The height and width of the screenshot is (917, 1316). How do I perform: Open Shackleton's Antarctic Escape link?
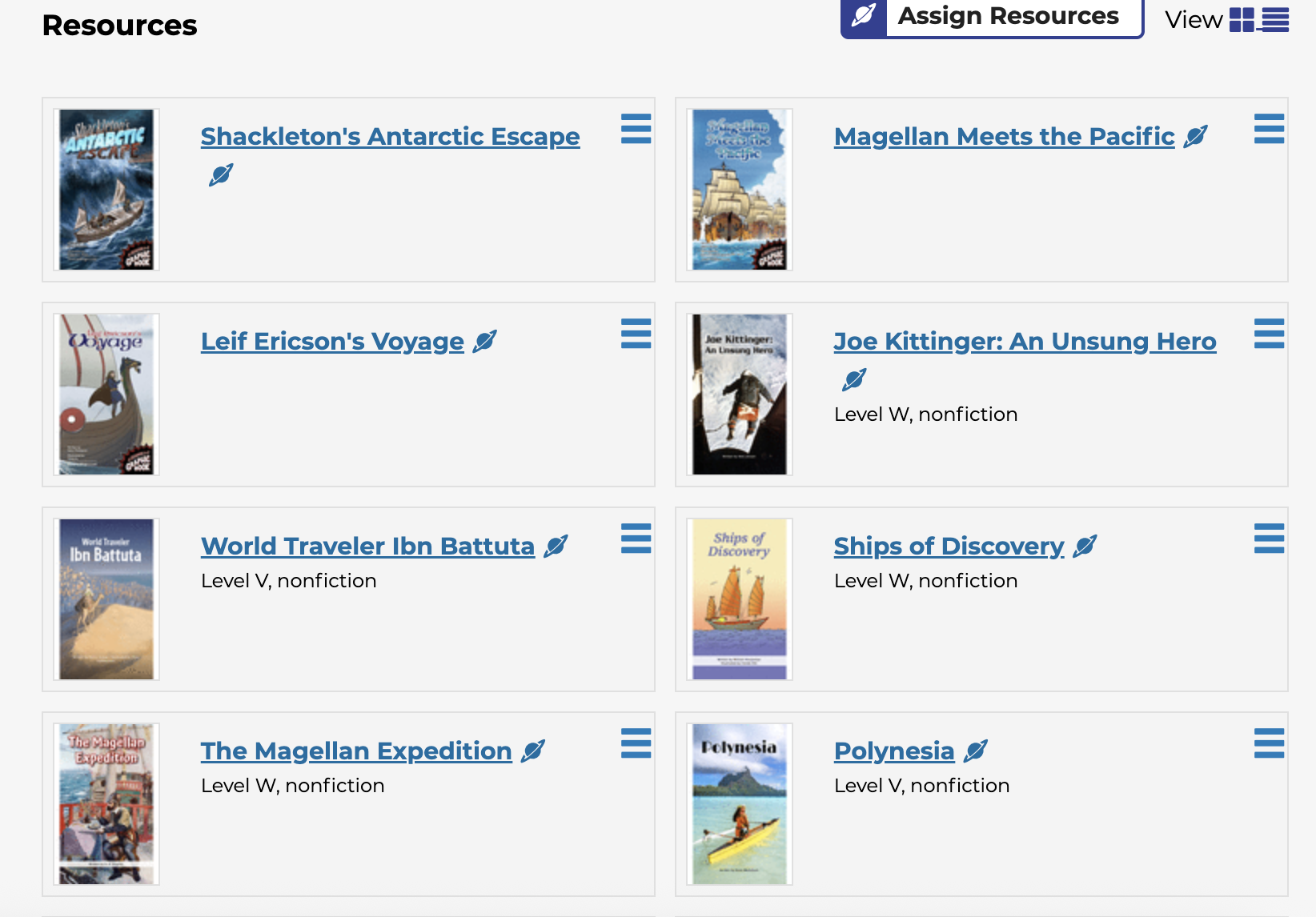(x=390, y=137)
